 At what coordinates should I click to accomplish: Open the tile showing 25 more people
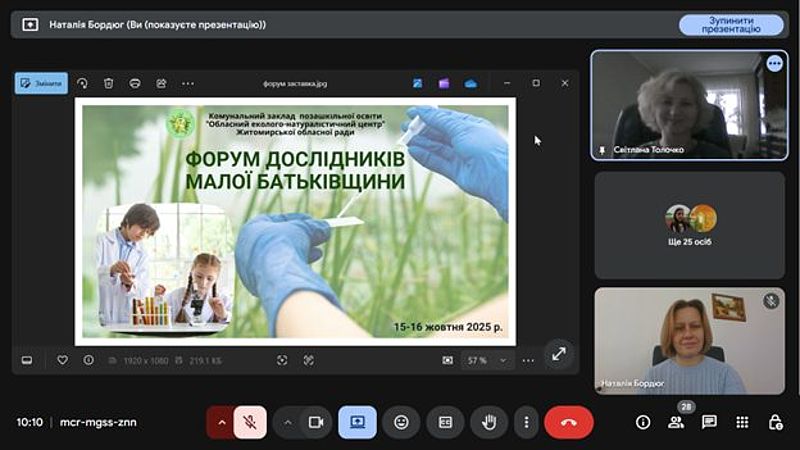click(689, 225)
